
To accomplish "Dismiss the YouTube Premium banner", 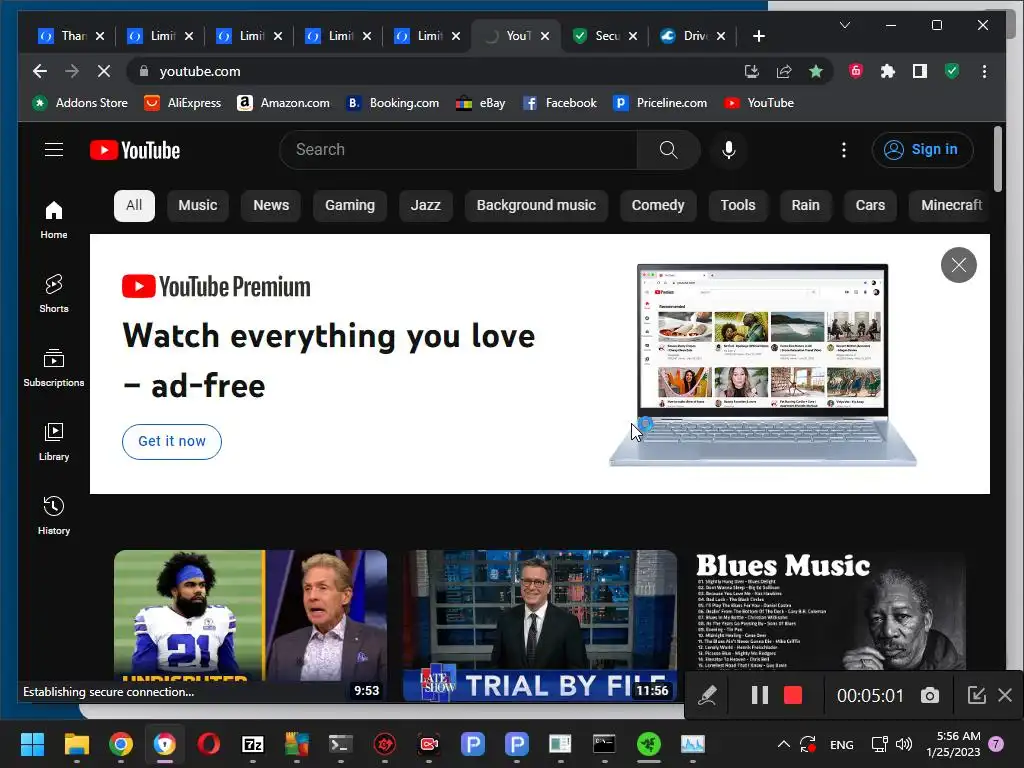I will pos(959,265).
